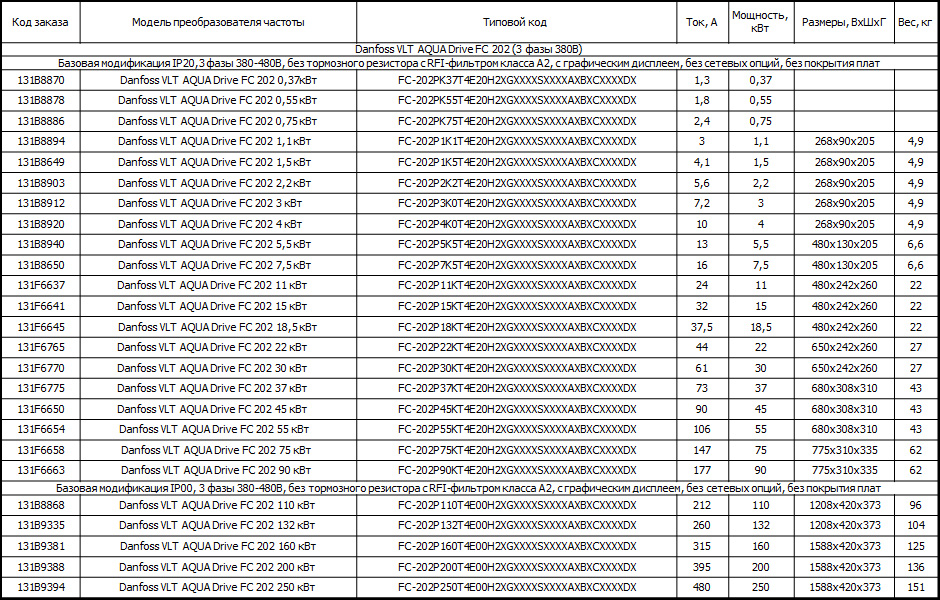Select the weight value 104
This screenshot has height=600, width=940.
click(x=915, y=525)
